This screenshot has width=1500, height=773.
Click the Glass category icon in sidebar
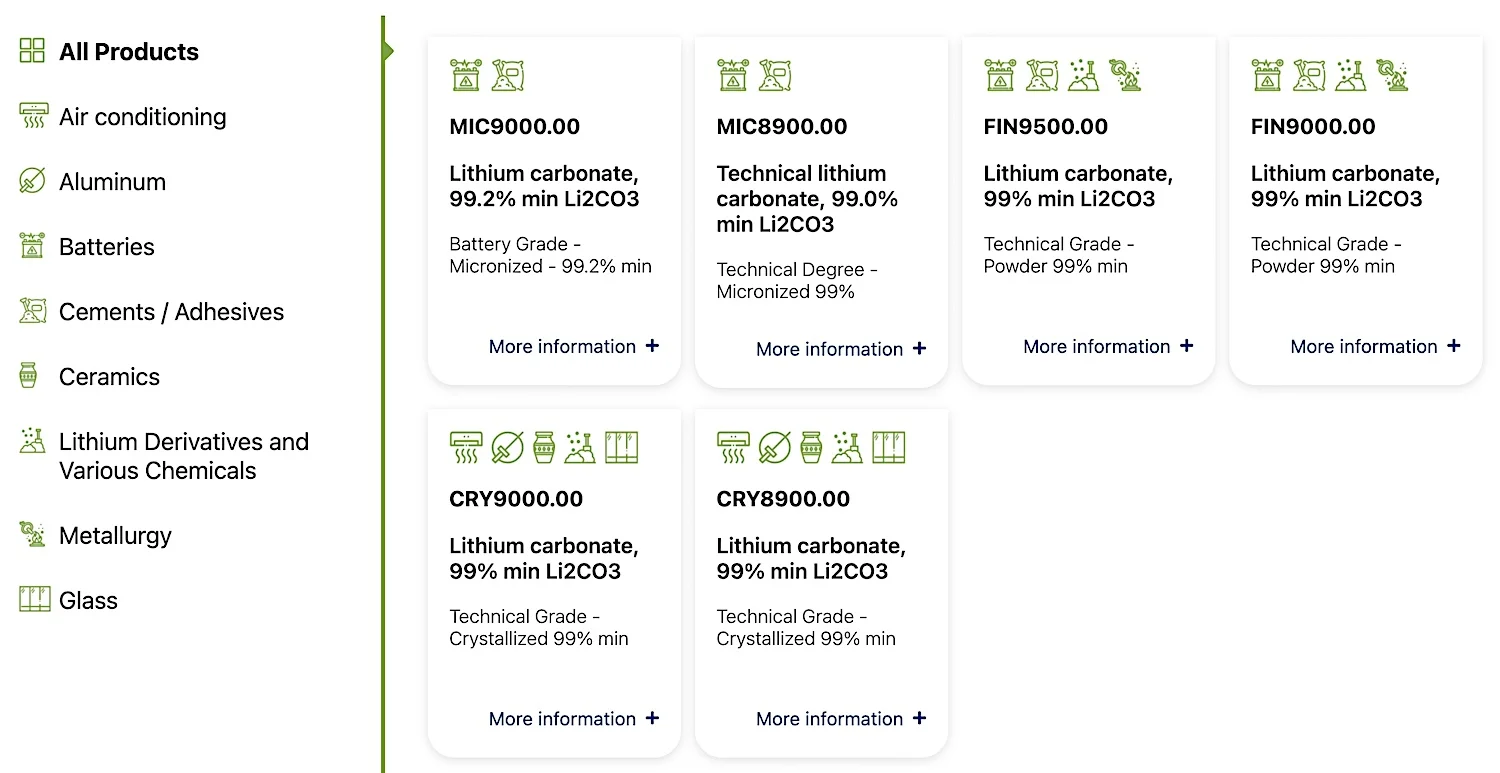point(34,600)
